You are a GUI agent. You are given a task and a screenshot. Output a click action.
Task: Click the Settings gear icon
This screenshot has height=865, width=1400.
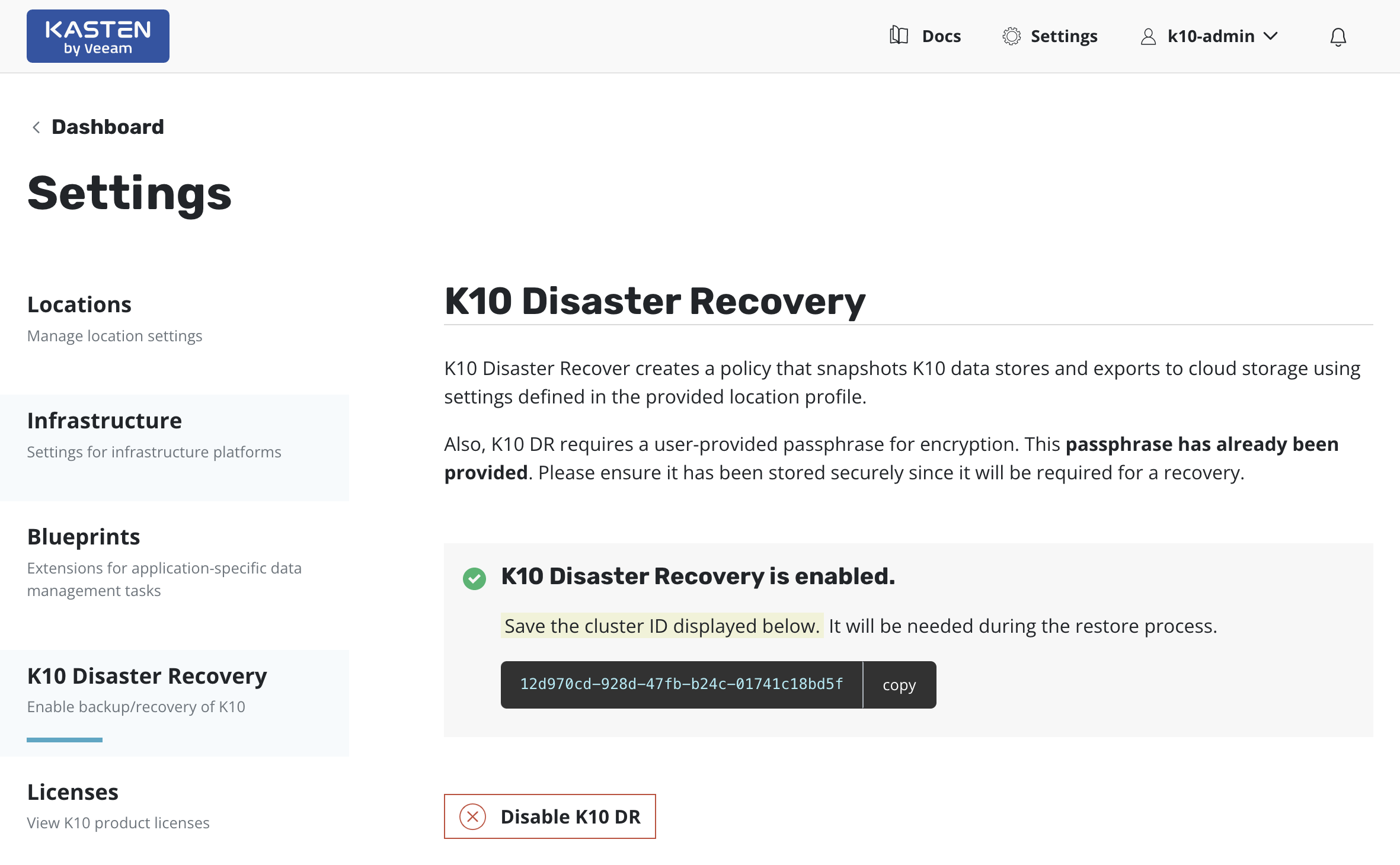1011,36
